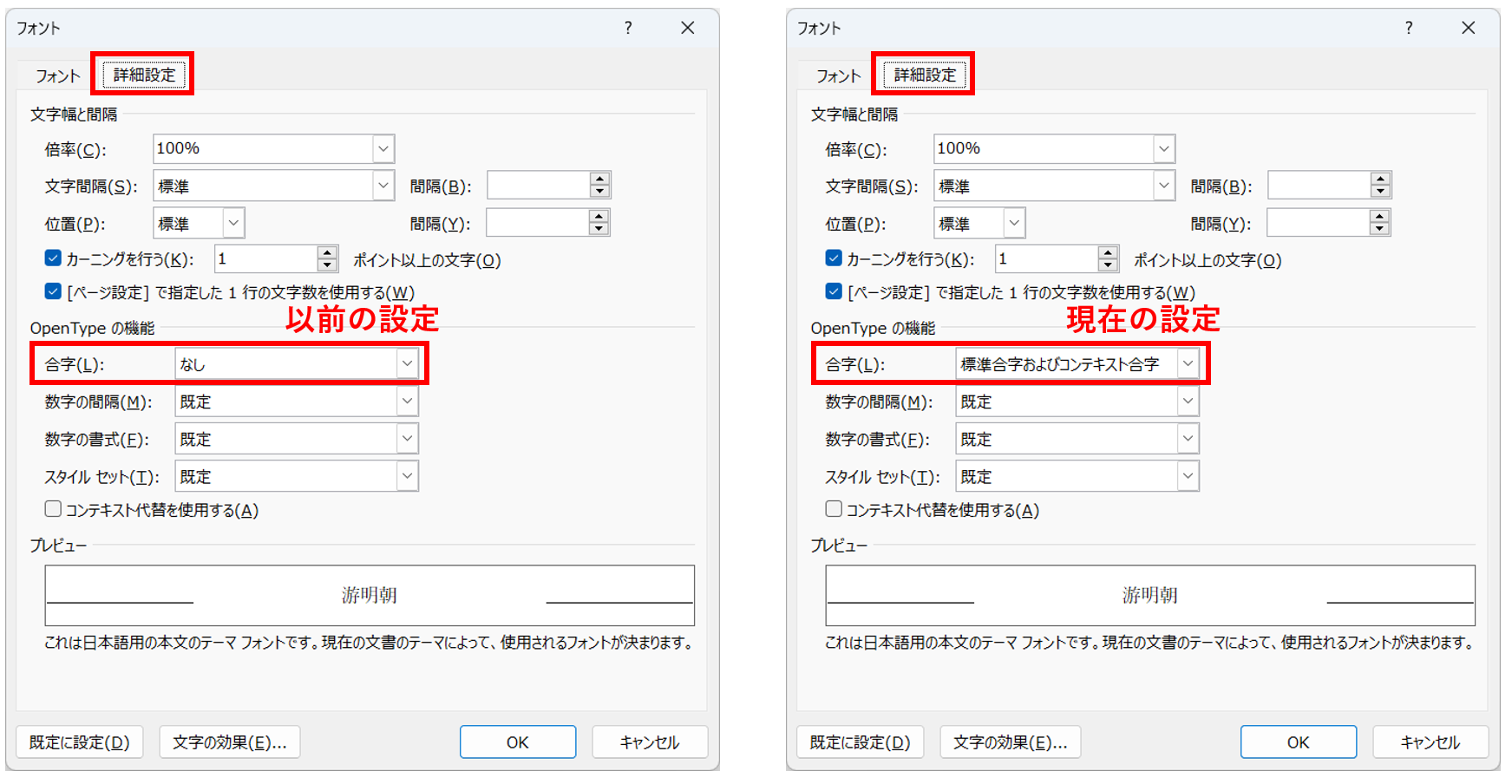The height and width of the screenshot is (784, 1512).
Task: Increase kerning point value in left dialog
Action: tap(327, 253)
